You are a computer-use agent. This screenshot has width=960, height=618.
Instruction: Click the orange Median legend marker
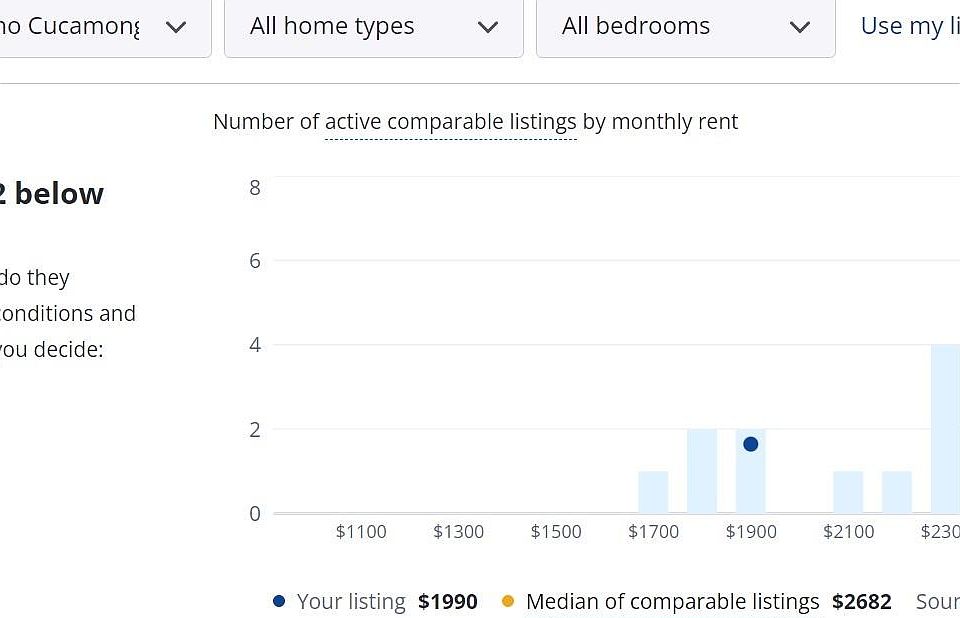pyautogui.click(x=508, y=601)
